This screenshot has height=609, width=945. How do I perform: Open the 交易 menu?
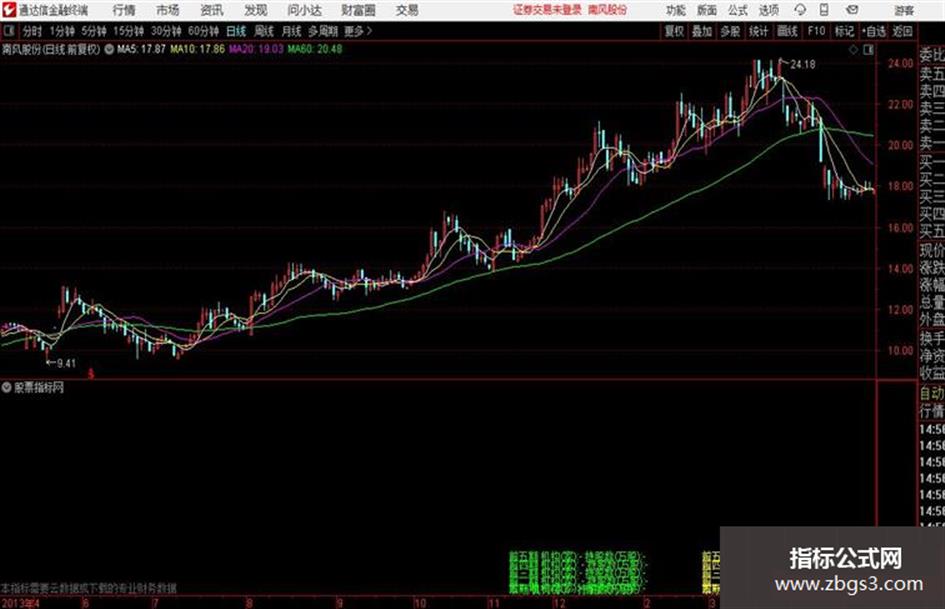[x=407, y=10]
